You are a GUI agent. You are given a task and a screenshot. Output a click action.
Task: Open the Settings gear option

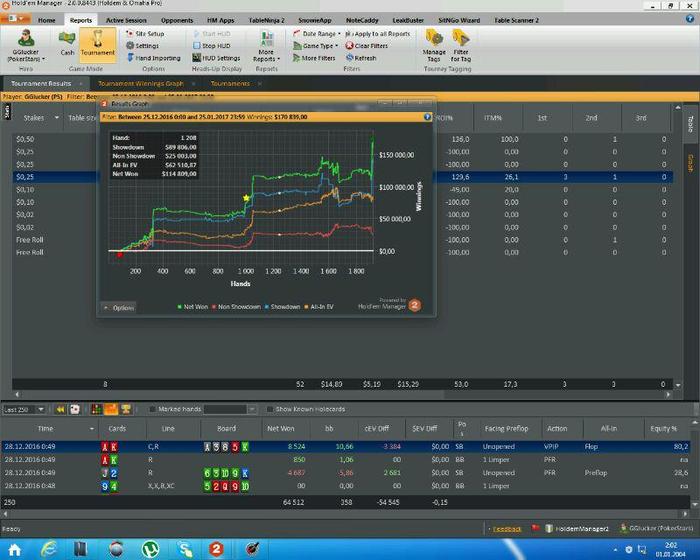[142, 46]
